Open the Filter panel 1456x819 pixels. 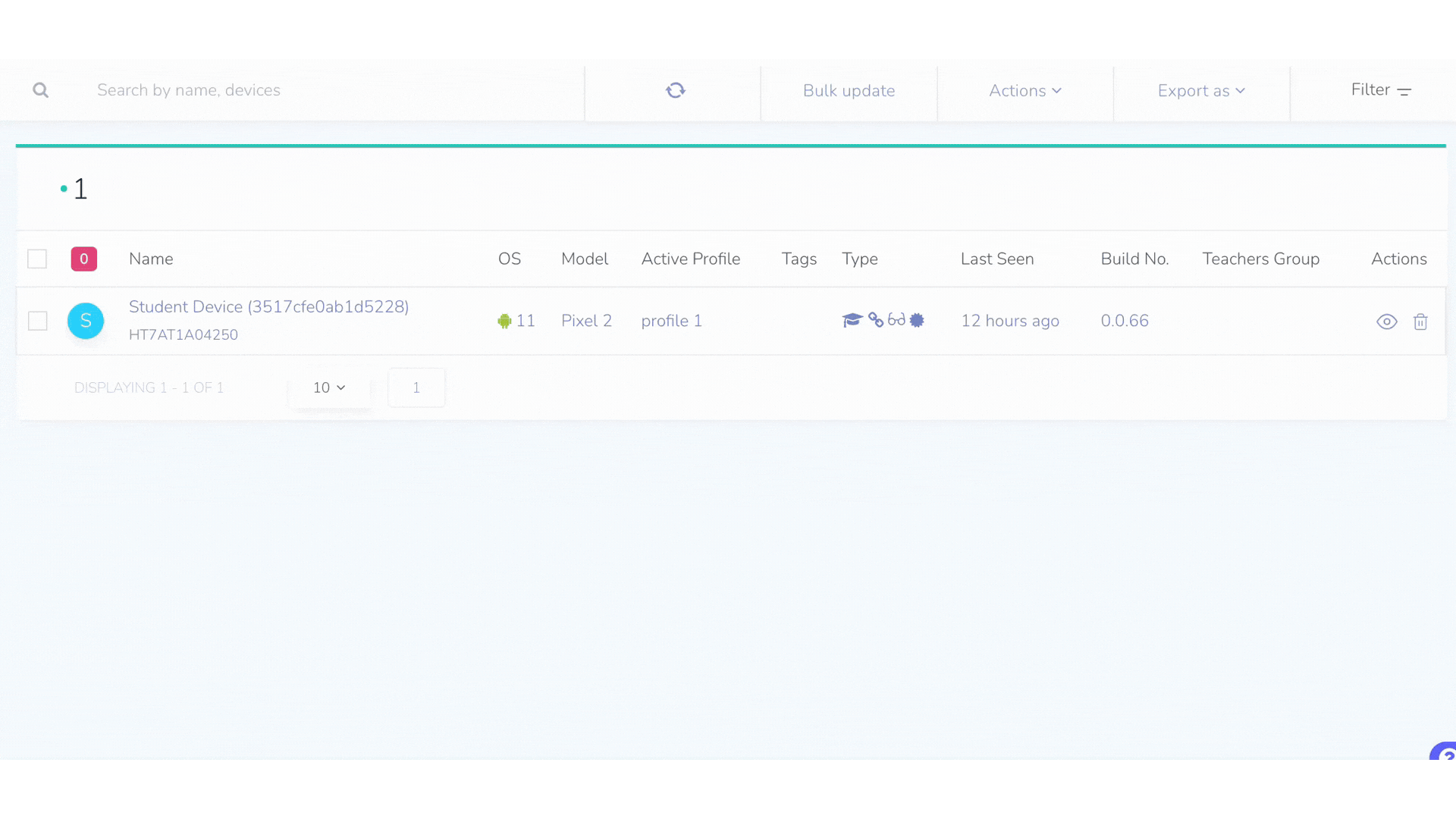(x=1380, y=90)
